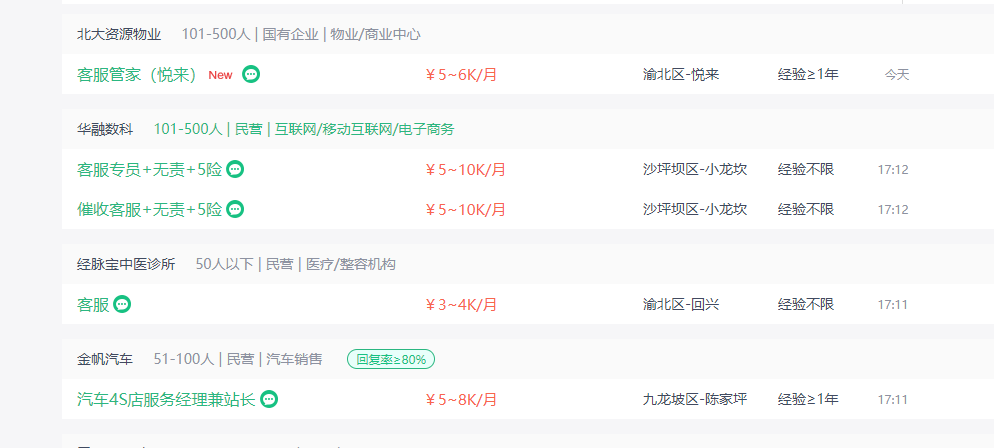The width and height of the screenshot is (994, 448).
Task: Visit 华融数科 company page
Action: [x=105, y=129]
